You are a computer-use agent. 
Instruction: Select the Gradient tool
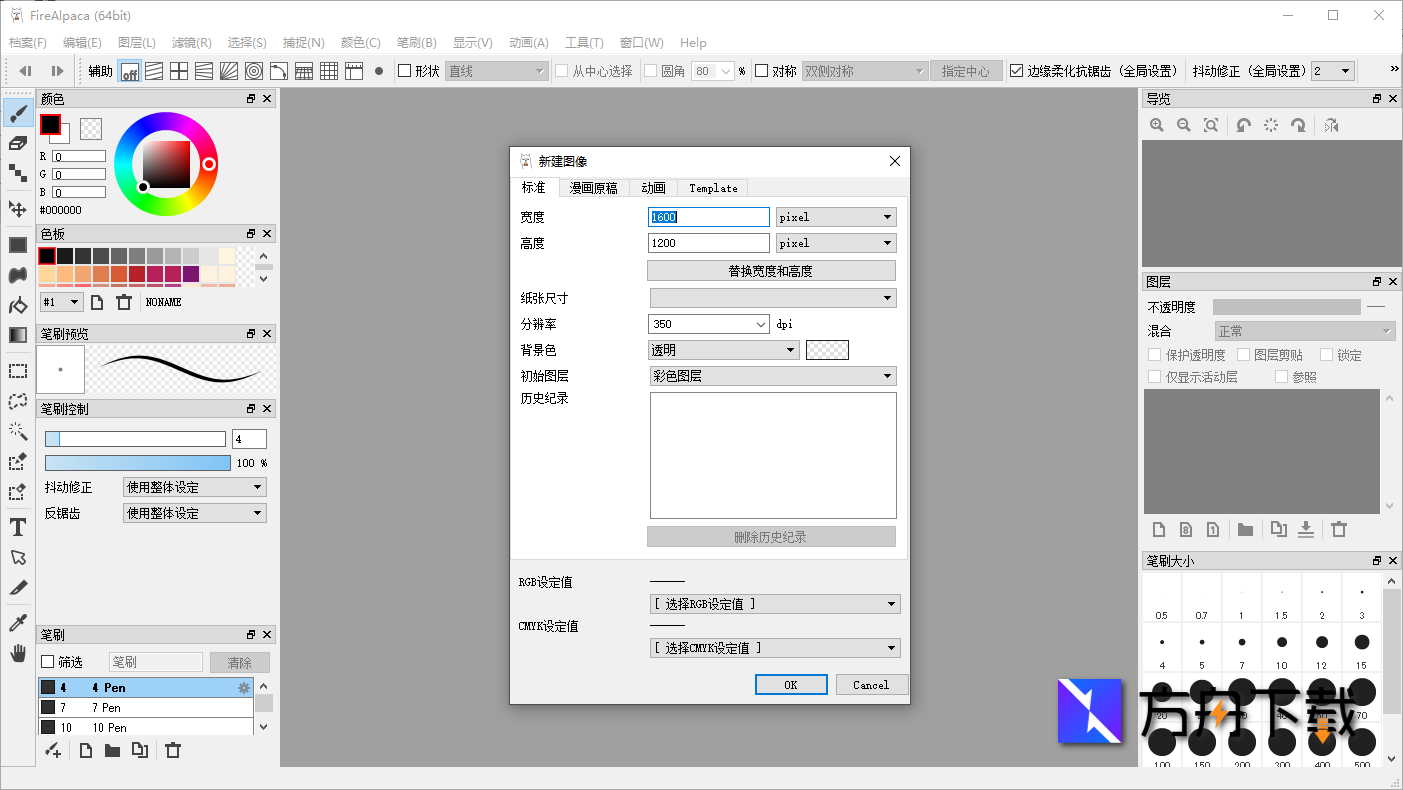[17, 335]
